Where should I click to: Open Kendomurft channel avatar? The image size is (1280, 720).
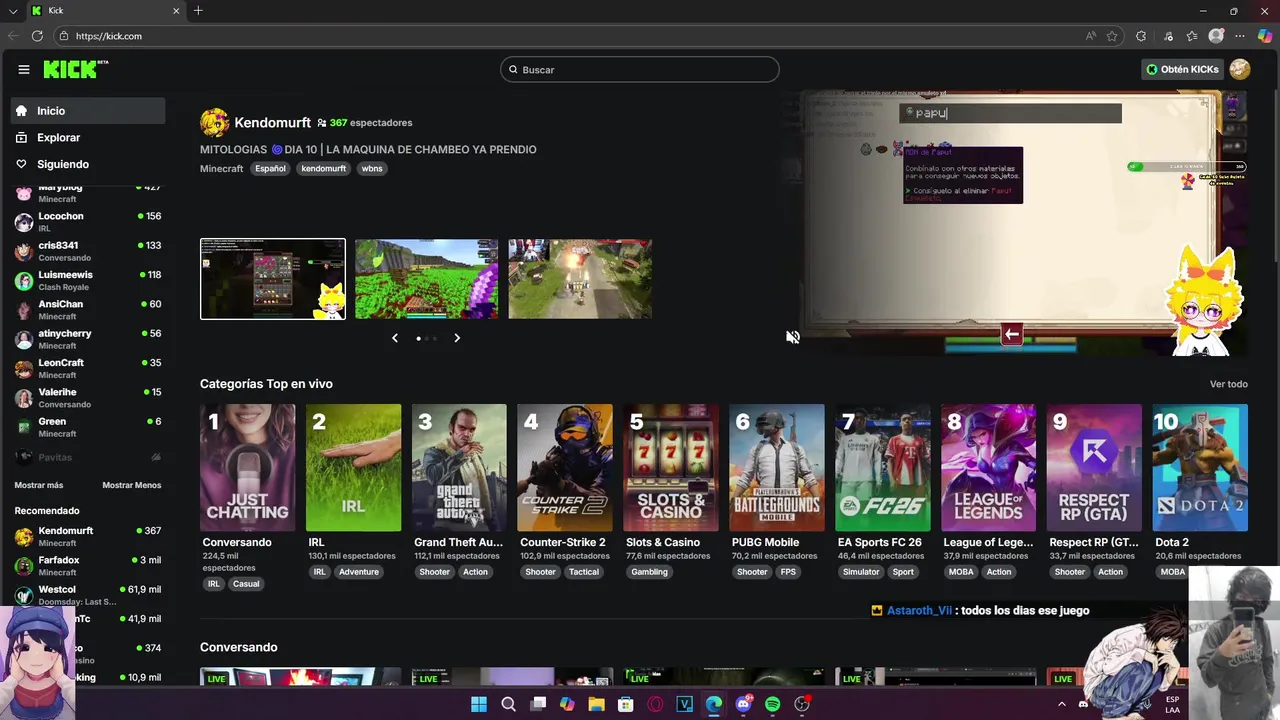click(x=214, y=122)
